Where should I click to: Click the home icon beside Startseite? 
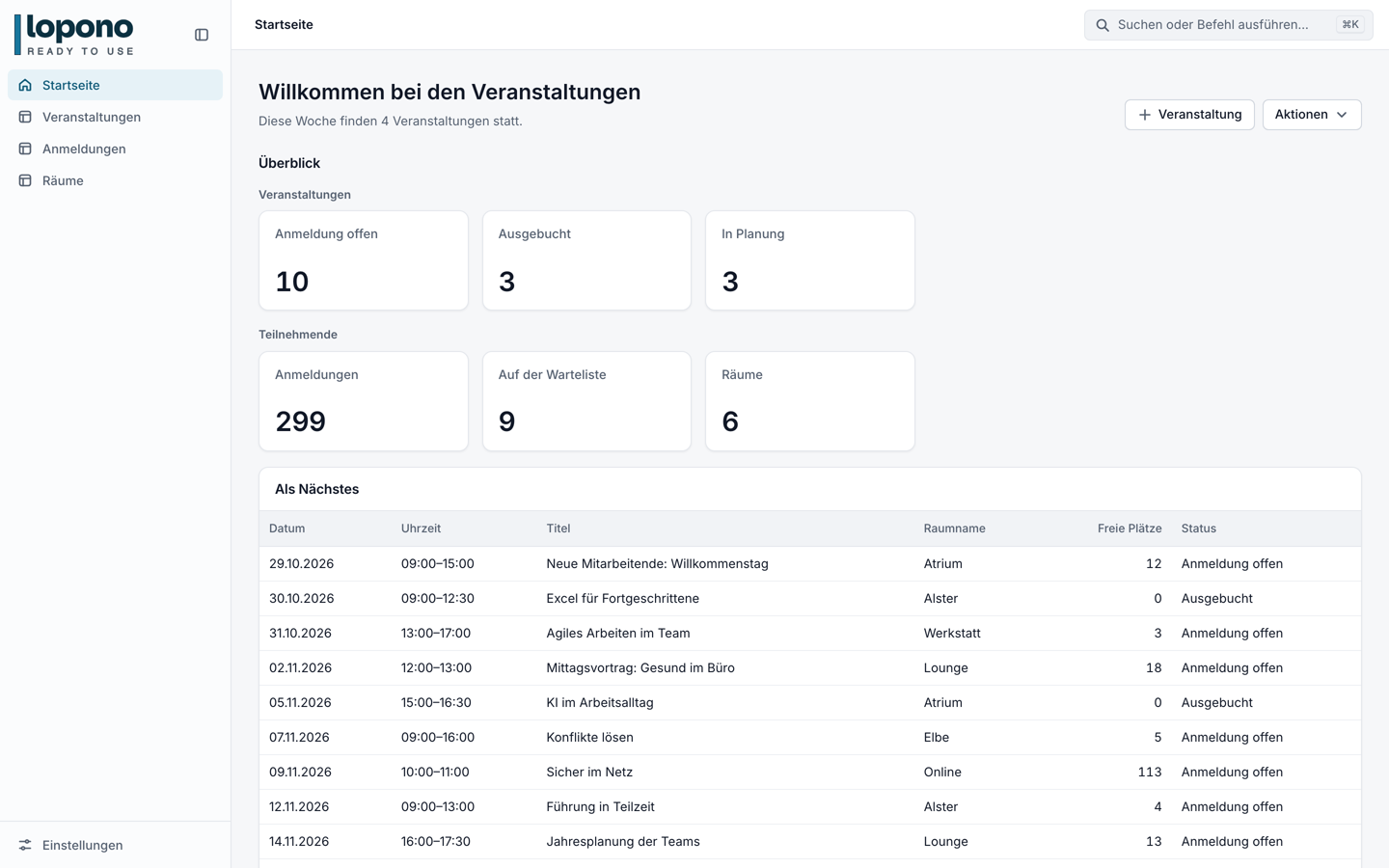click(x=25, y=85)
